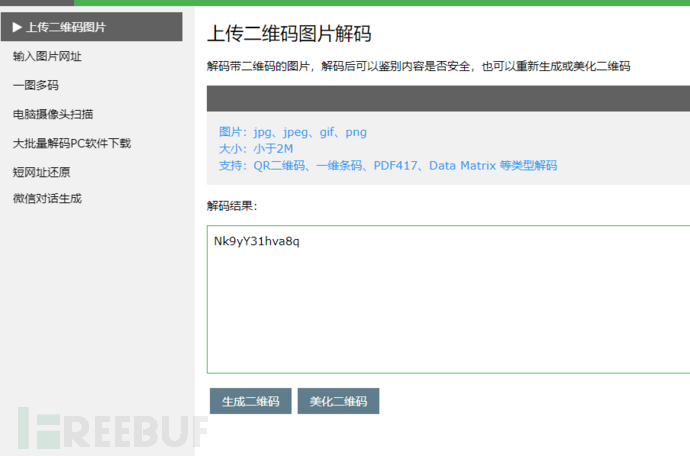Click the triangle arrow beside 上传二维码图片

coord(17,27)
